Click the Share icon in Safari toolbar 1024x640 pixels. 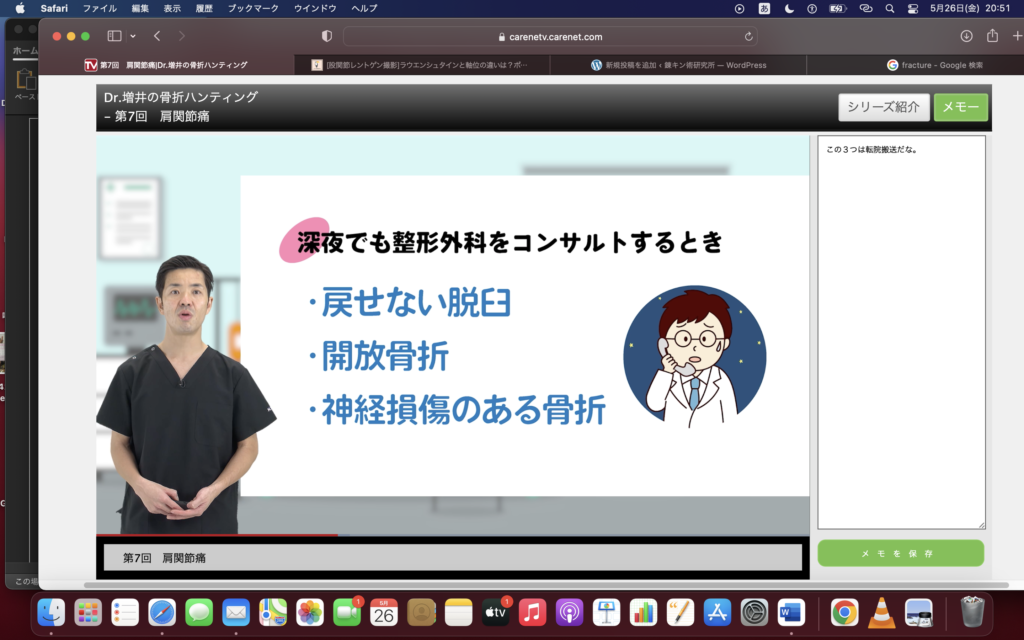[992, 36]
